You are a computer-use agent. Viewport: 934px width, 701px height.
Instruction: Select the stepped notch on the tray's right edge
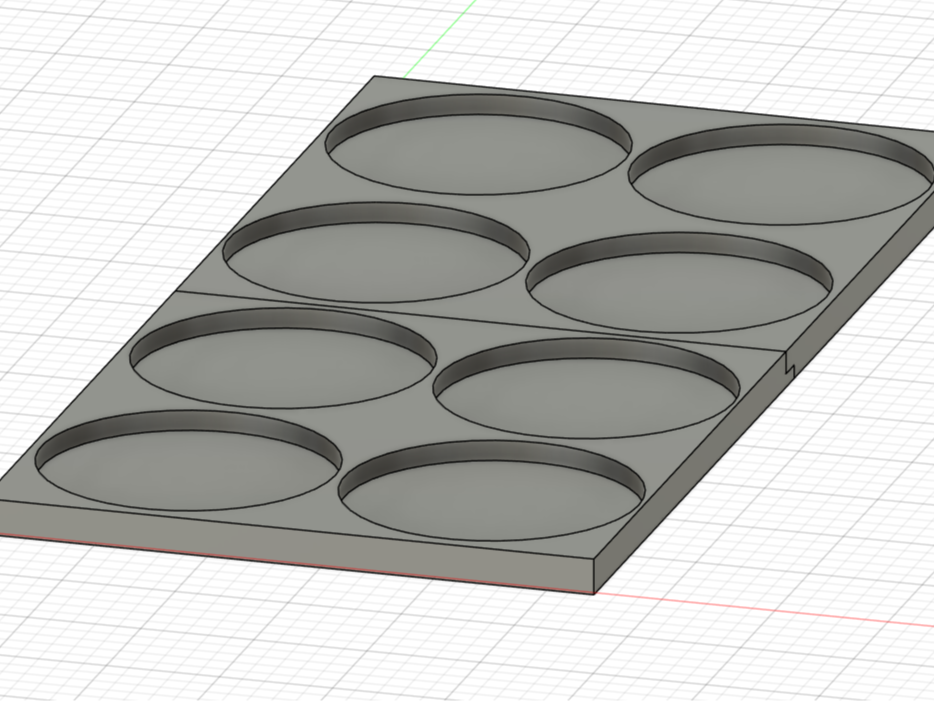point(790,363)
